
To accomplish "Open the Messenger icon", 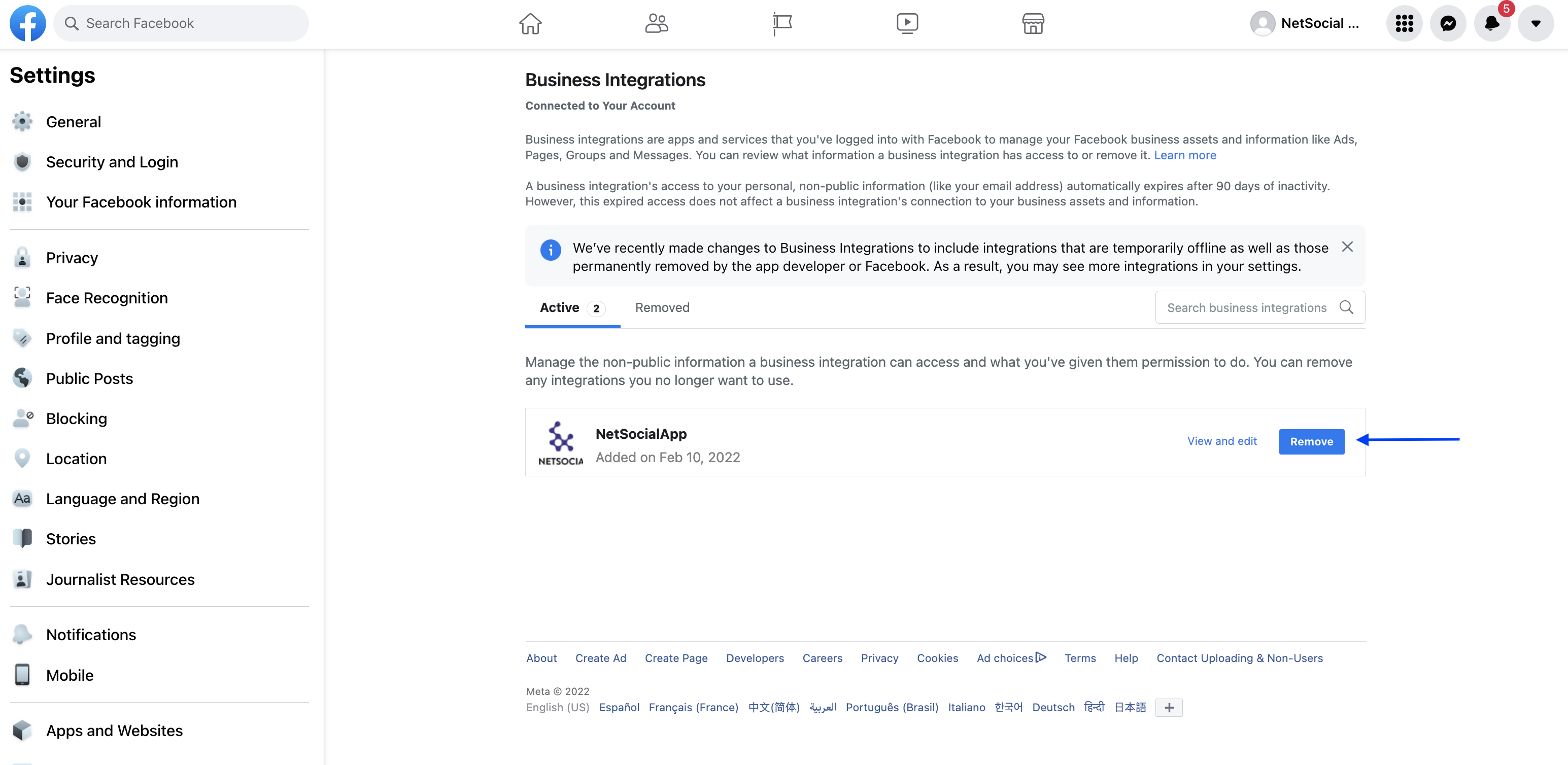I will [1448, 24].
